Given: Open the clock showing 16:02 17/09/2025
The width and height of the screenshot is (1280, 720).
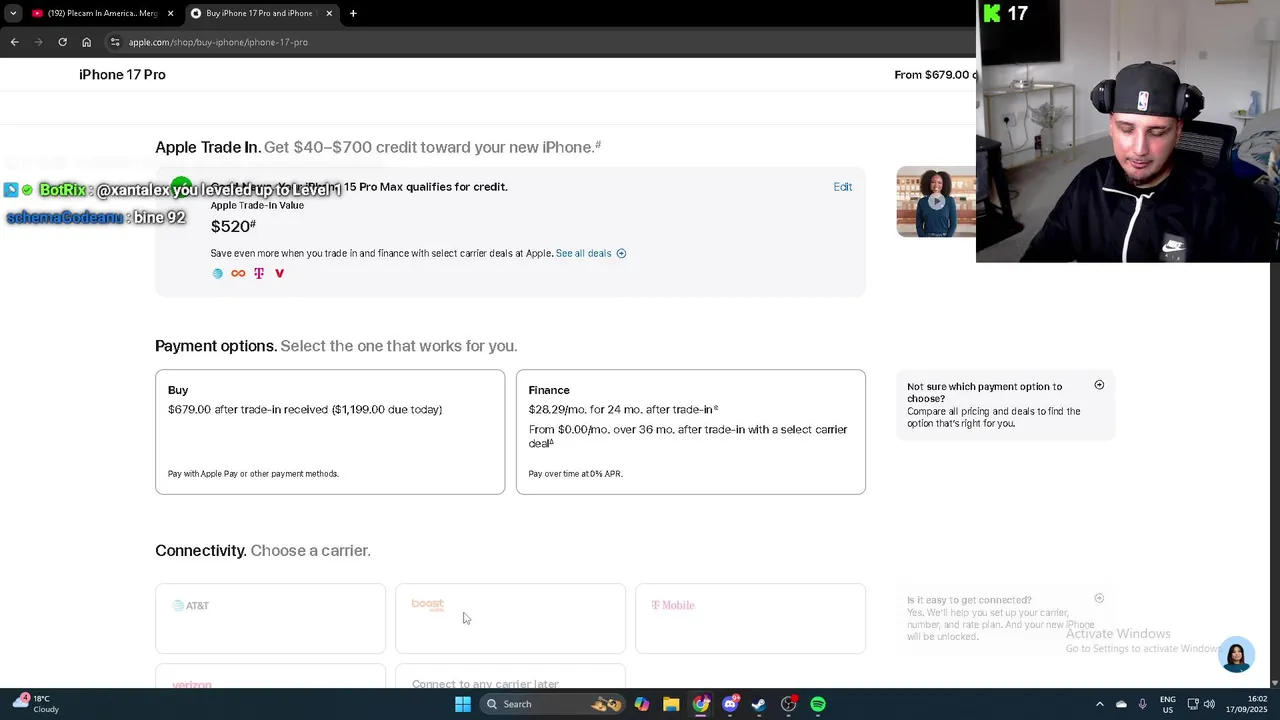Looking at the screenshot, I should click(x=1247, y=704).
